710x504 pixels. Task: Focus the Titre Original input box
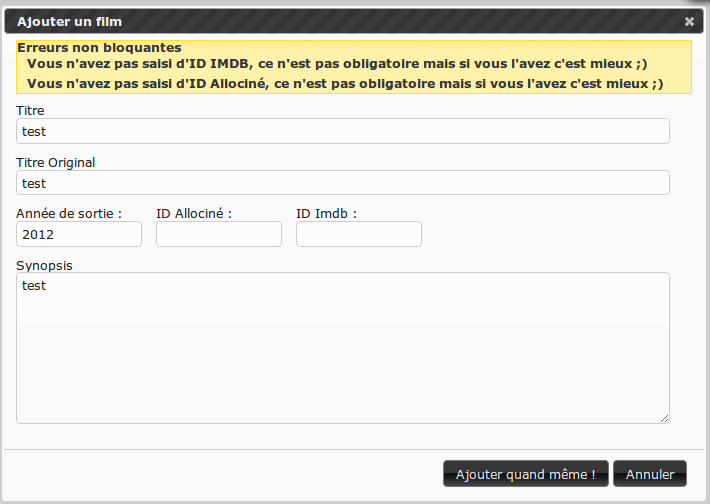(x=343, y=183)
